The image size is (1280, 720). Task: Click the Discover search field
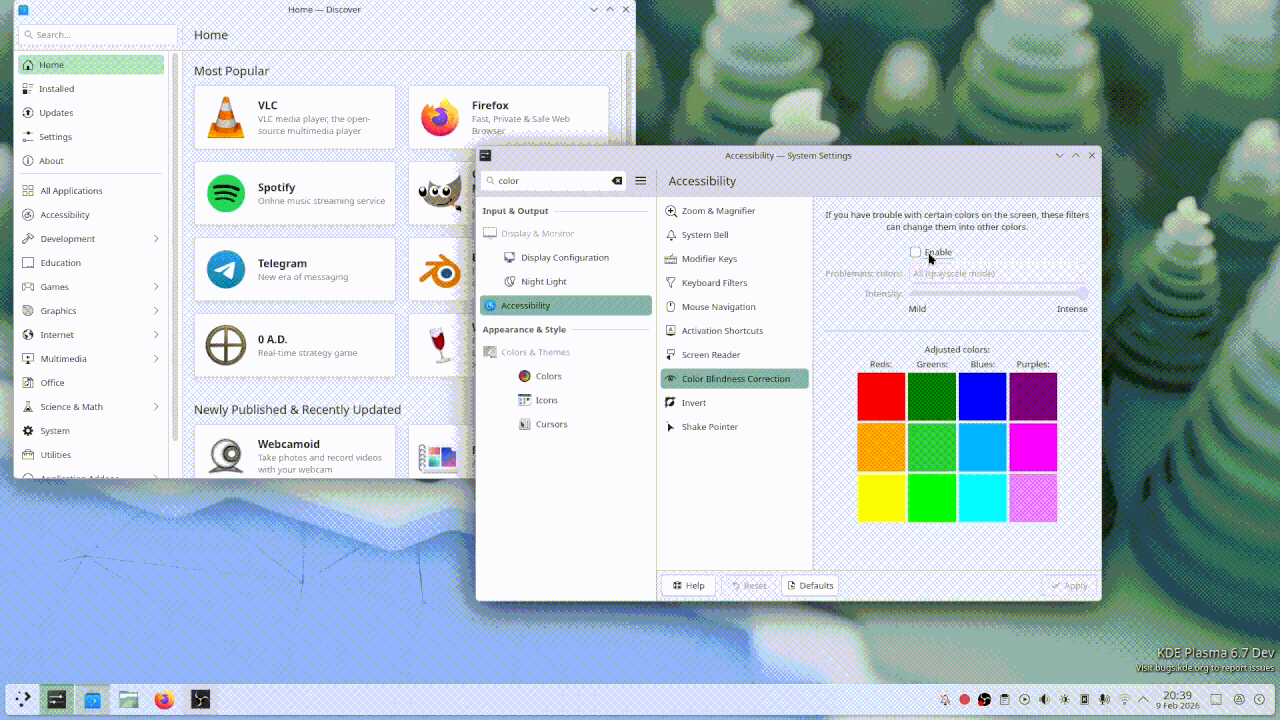pos(98,34)
